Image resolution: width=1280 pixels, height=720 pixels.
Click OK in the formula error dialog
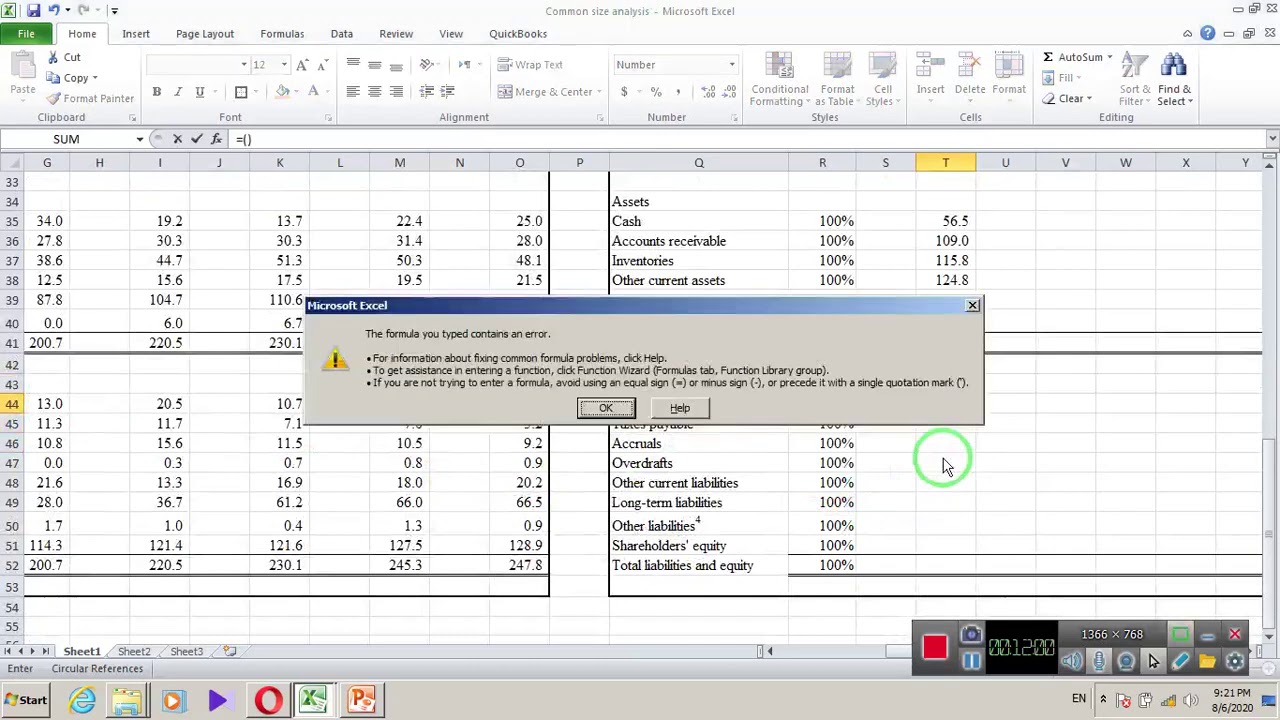(606, 408)
